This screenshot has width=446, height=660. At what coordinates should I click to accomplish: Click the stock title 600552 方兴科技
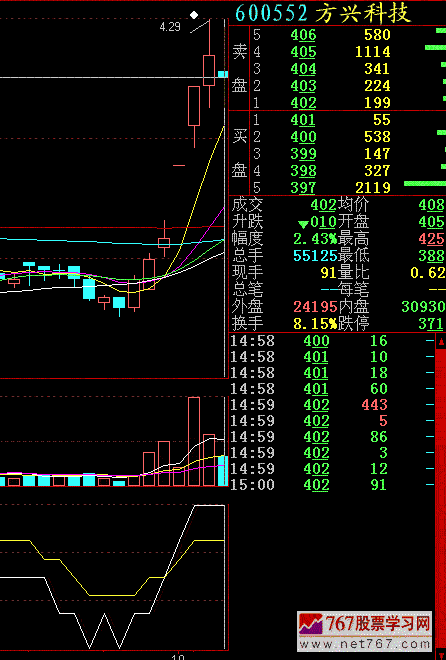[x=322, y=13]
